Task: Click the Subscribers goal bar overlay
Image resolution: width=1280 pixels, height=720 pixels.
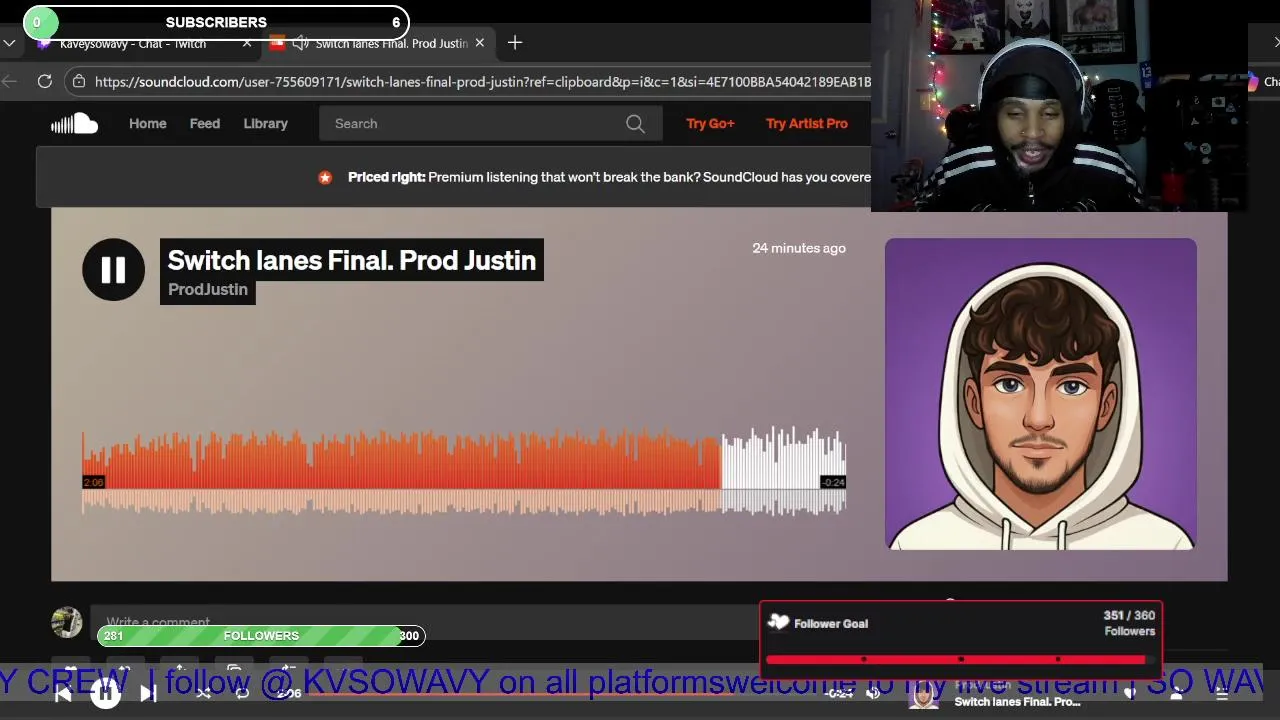Action: [216, 22]
